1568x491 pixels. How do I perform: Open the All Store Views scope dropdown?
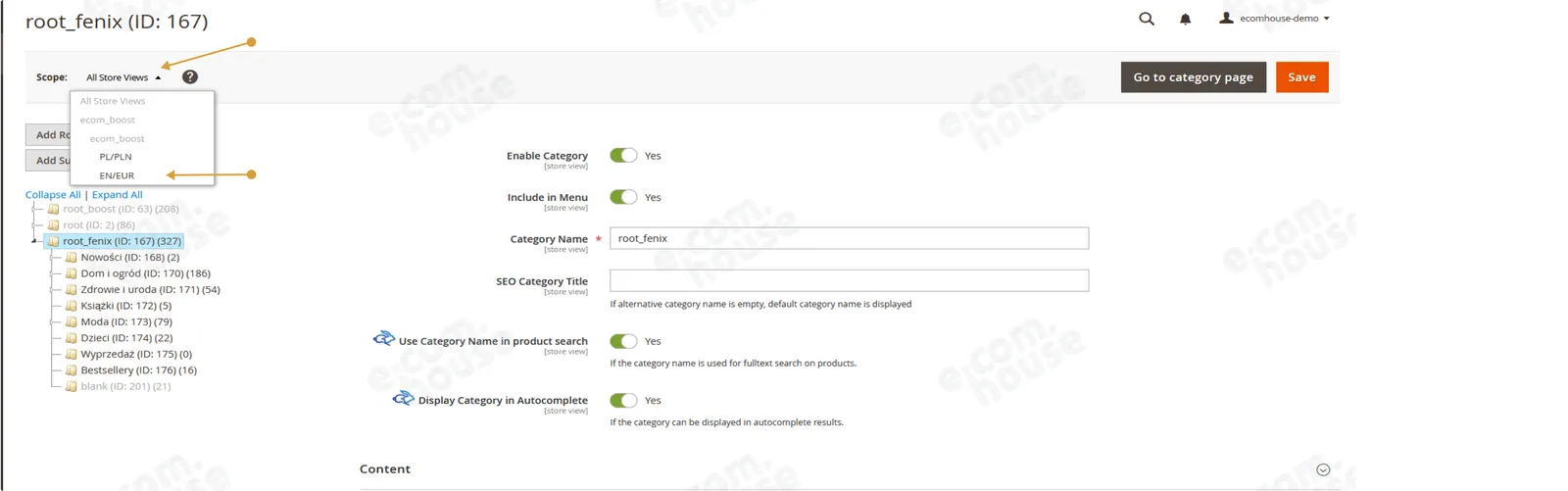coord(123,77)
